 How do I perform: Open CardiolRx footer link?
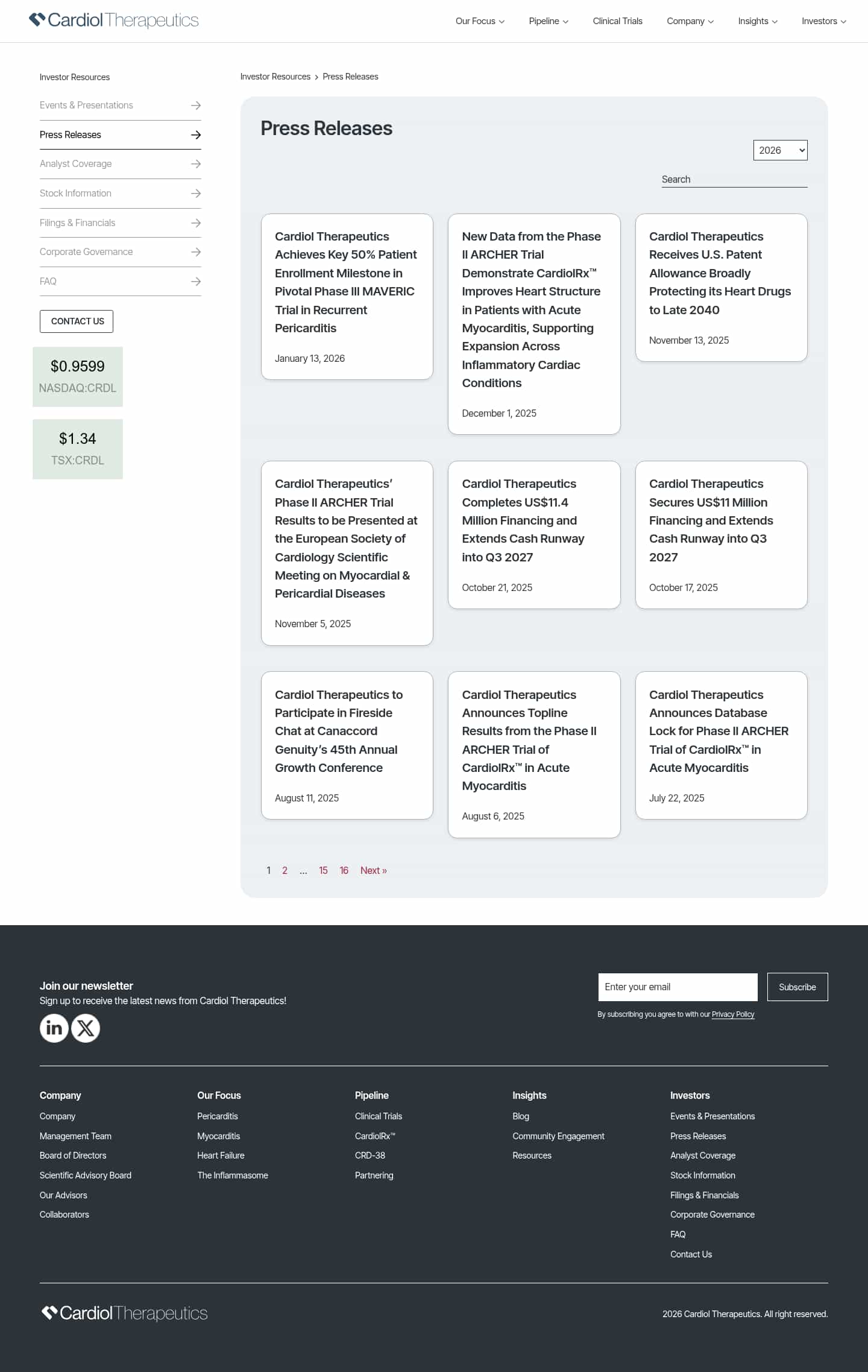click(x=375, y=1136)
